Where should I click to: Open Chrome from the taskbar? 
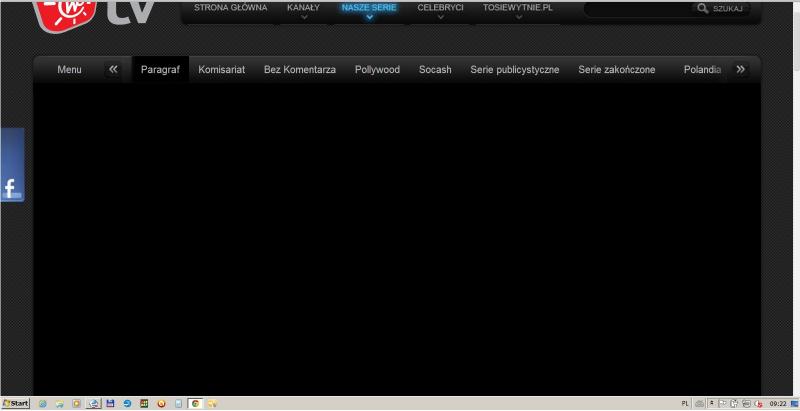pyautogui.click(x=195, y=403)
